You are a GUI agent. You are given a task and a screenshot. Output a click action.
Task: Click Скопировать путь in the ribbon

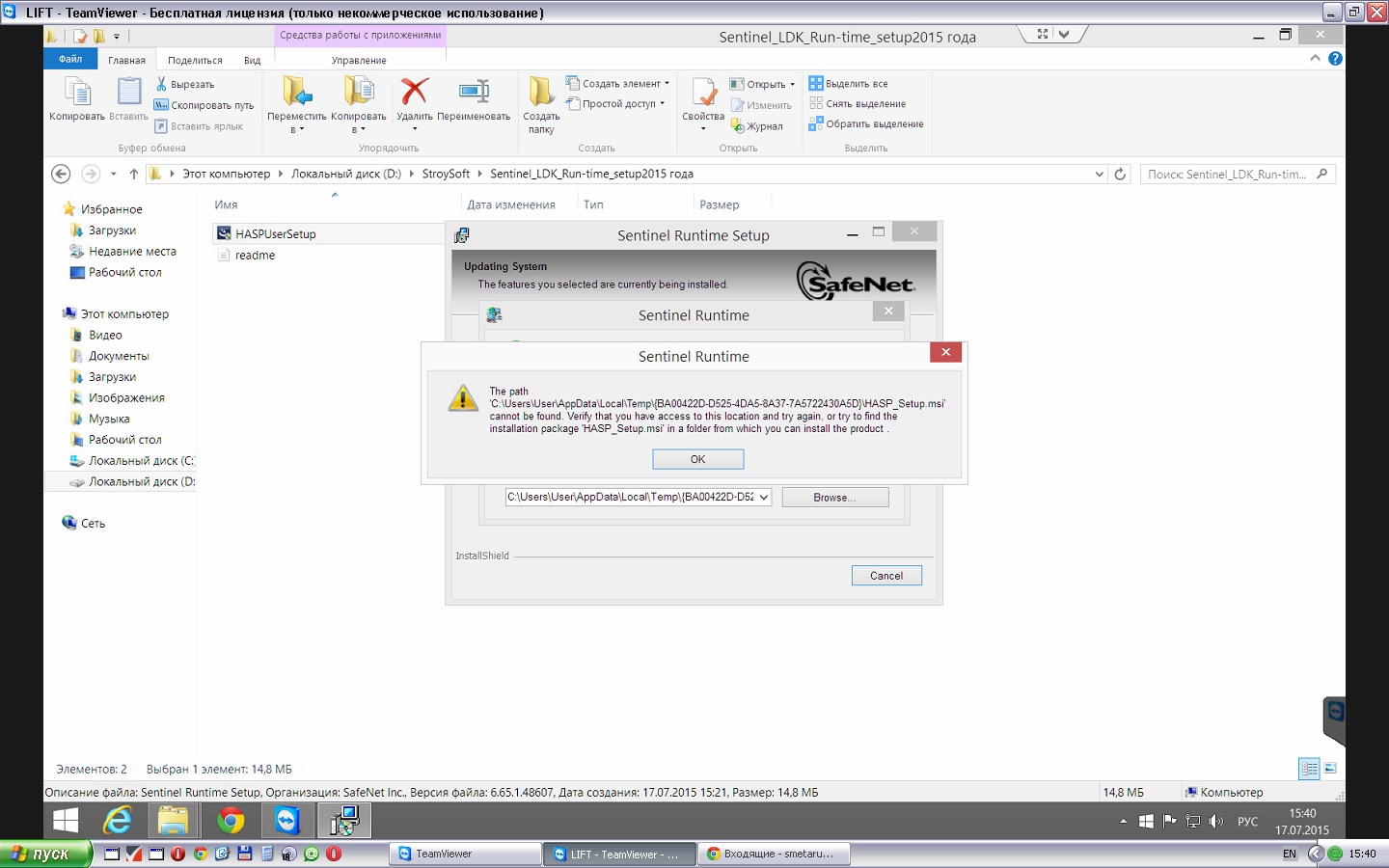pyautogui.click(x=204, y=105)
